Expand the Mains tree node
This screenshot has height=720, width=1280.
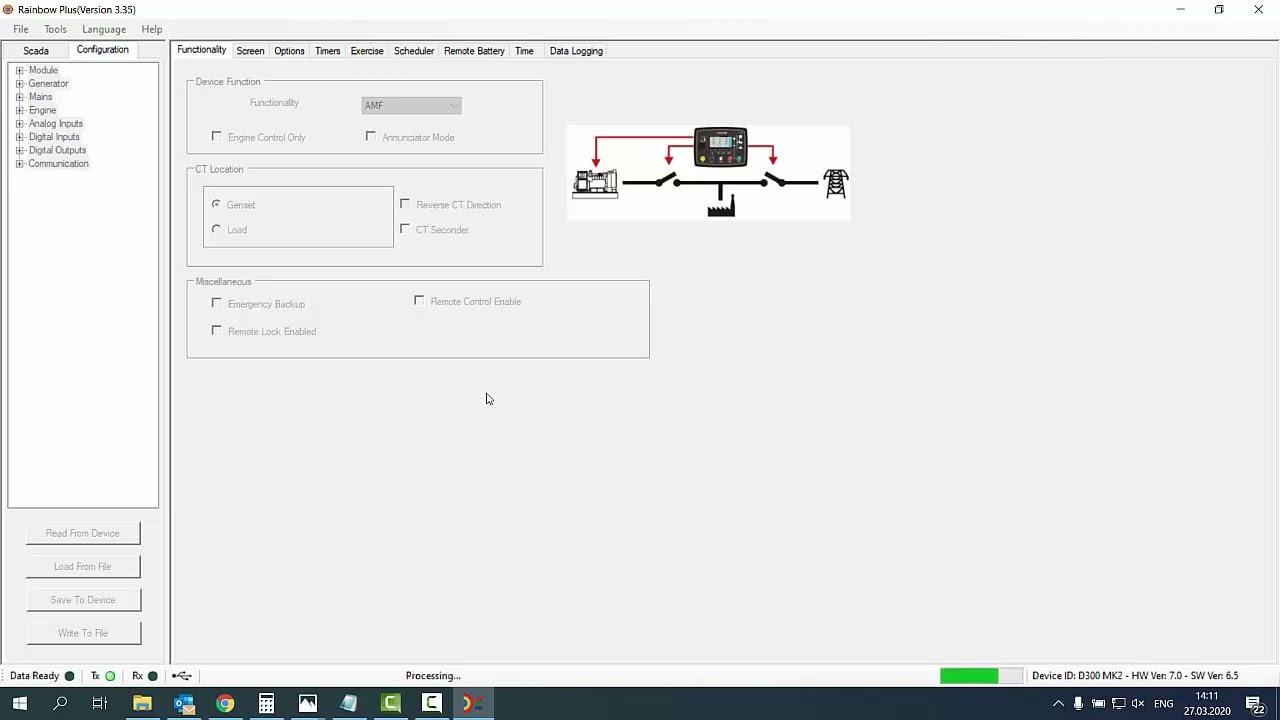tap(19, 97)
